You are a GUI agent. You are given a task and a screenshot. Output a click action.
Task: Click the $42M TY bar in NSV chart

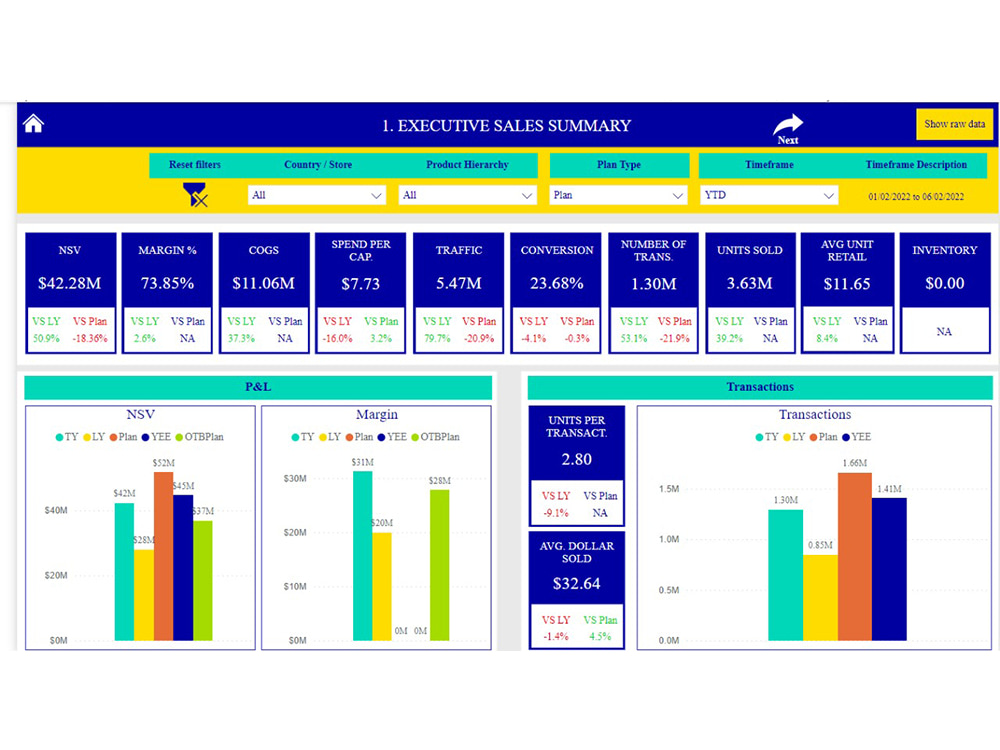point(124,571)
